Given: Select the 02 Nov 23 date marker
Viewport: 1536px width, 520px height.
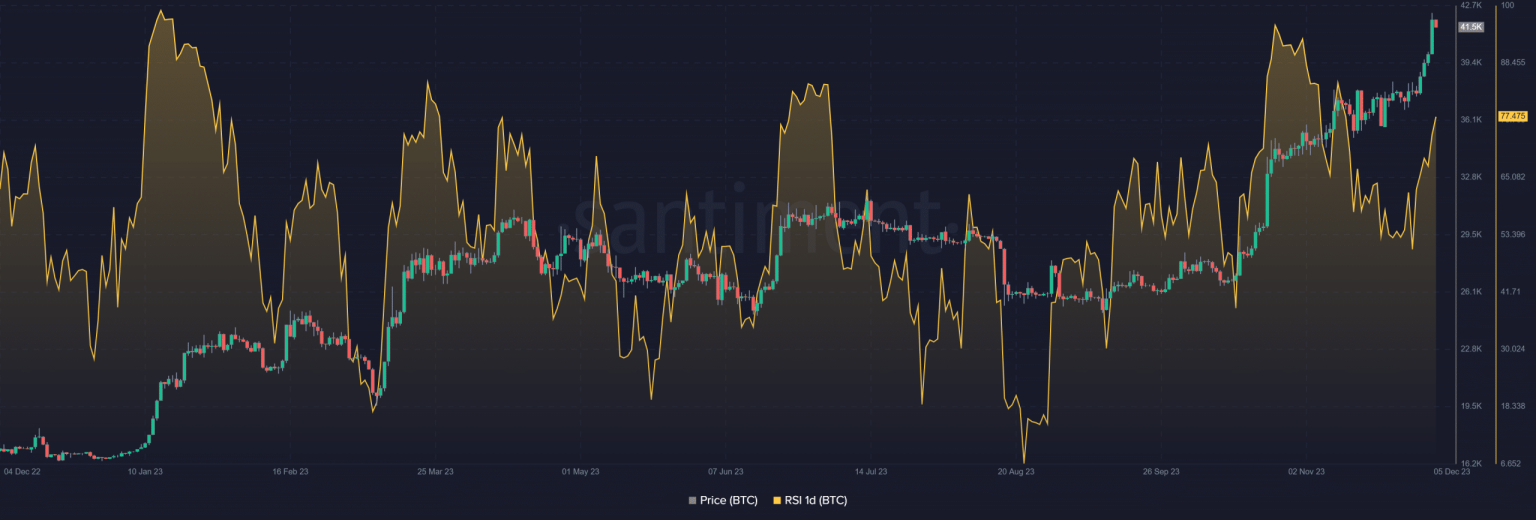Looking at the screenshot, I should point(1306,470).
